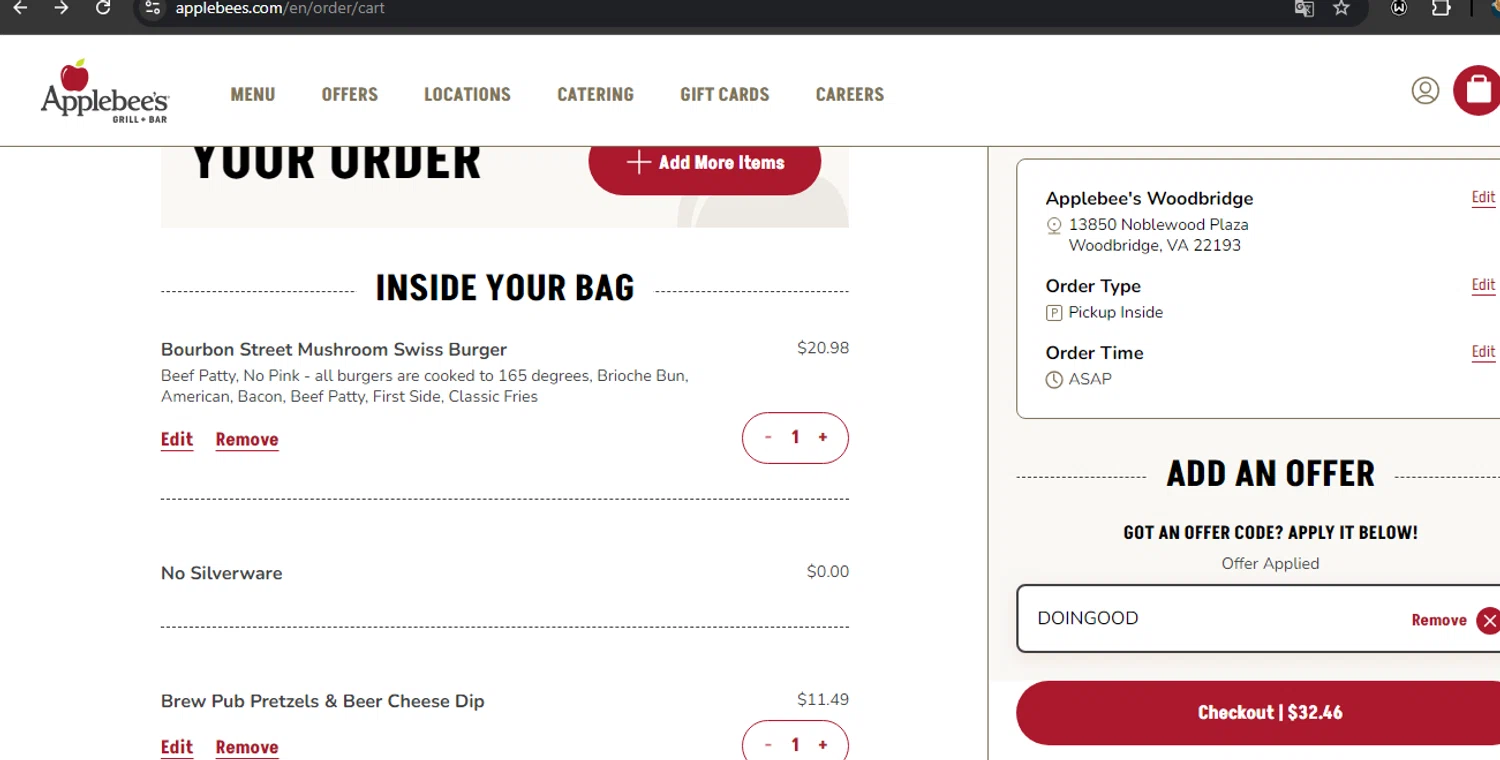This screenshot has height=760, width=1500.
Task: Remove offer code with red X icon
Action: coord(1489,620)
